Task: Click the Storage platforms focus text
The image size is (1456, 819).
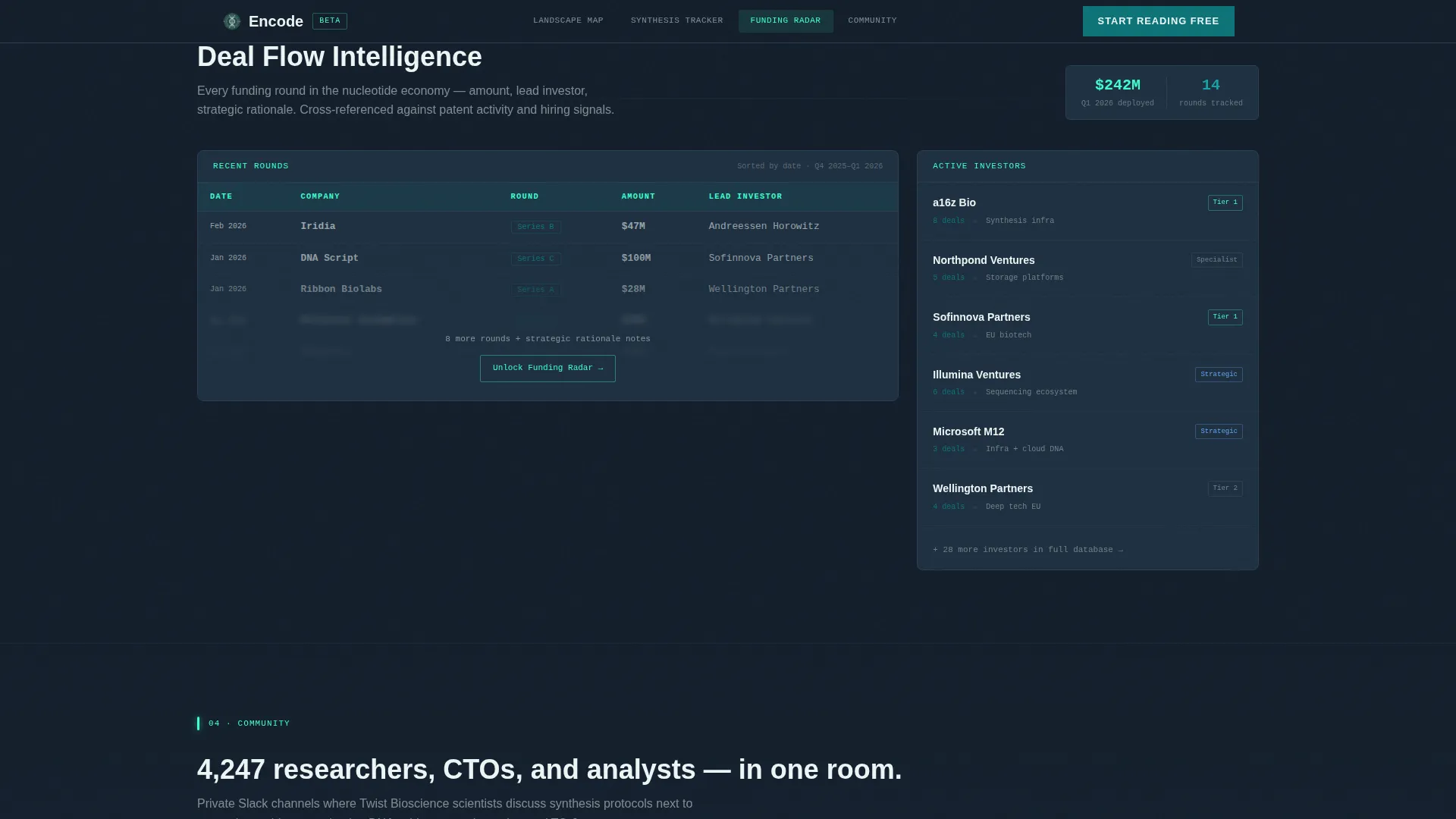Action: pos(1025,278)
